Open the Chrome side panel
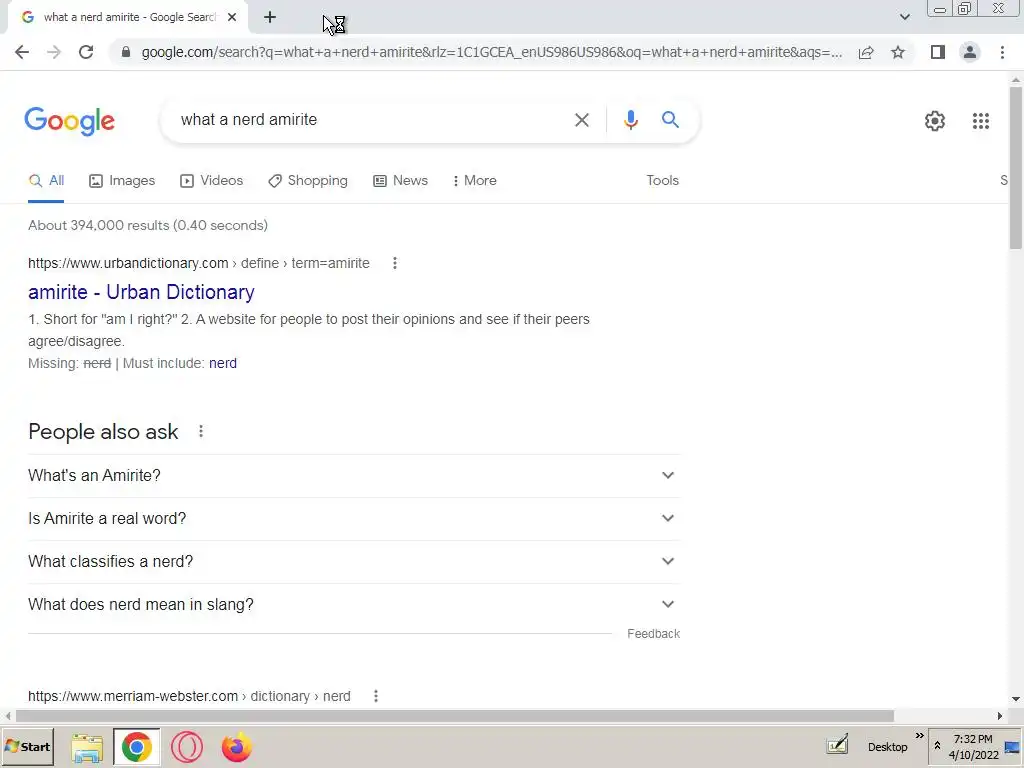This screenshot has width=1024, height=768. 938,52
